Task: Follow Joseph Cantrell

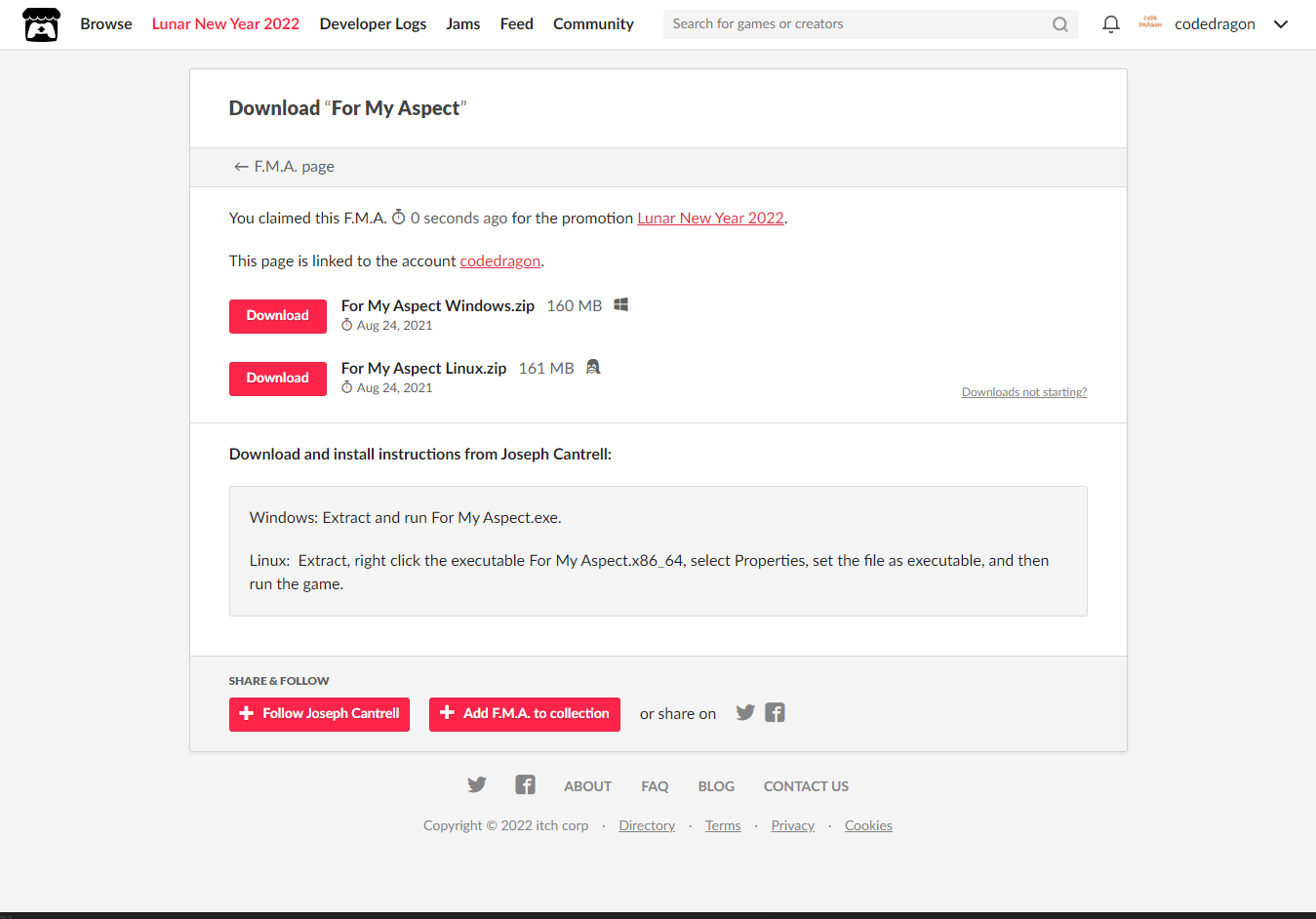Action: click(x=319, y=714)
